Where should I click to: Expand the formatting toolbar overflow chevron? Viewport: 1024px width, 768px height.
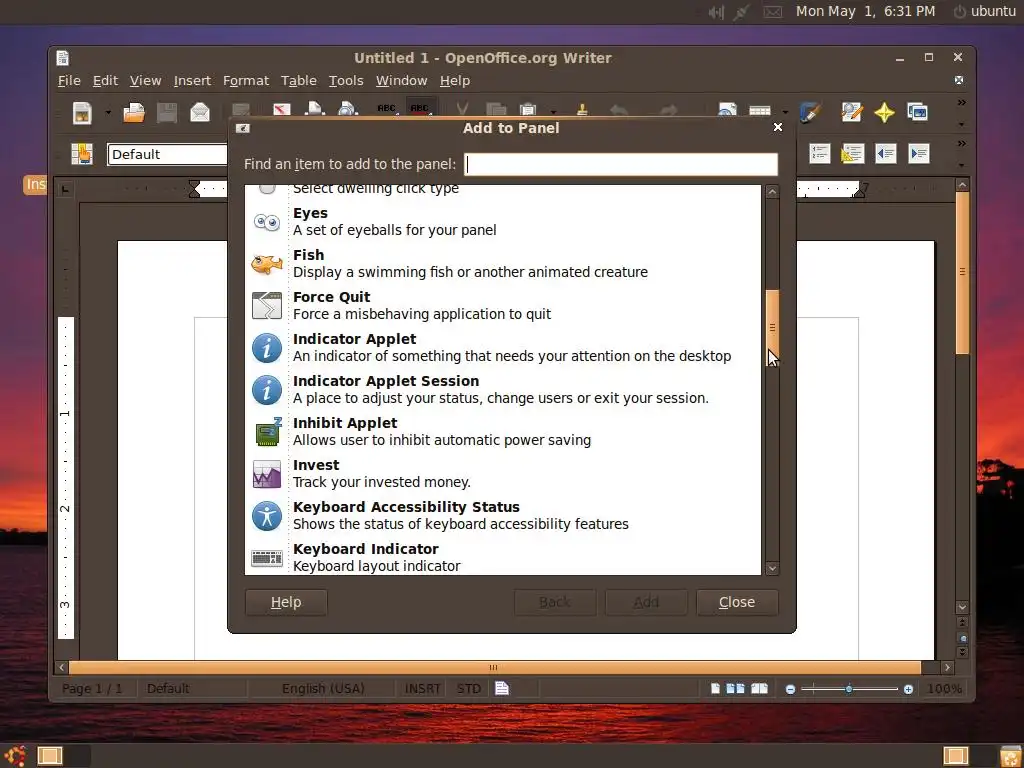pos(961,143)
